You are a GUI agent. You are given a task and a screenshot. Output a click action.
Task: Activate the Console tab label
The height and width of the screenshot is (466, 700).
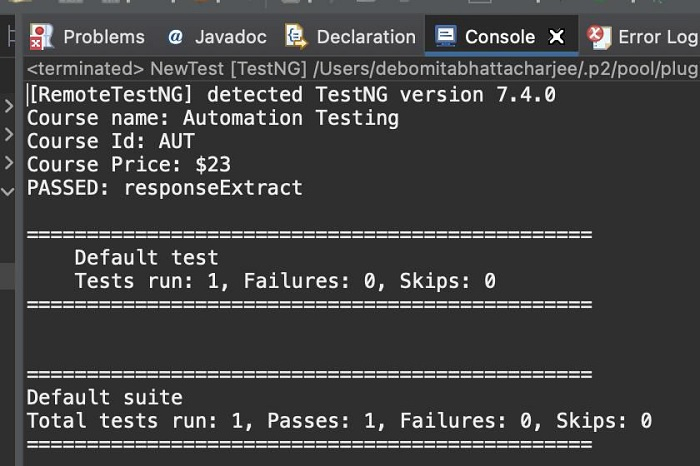click(499, 37)
